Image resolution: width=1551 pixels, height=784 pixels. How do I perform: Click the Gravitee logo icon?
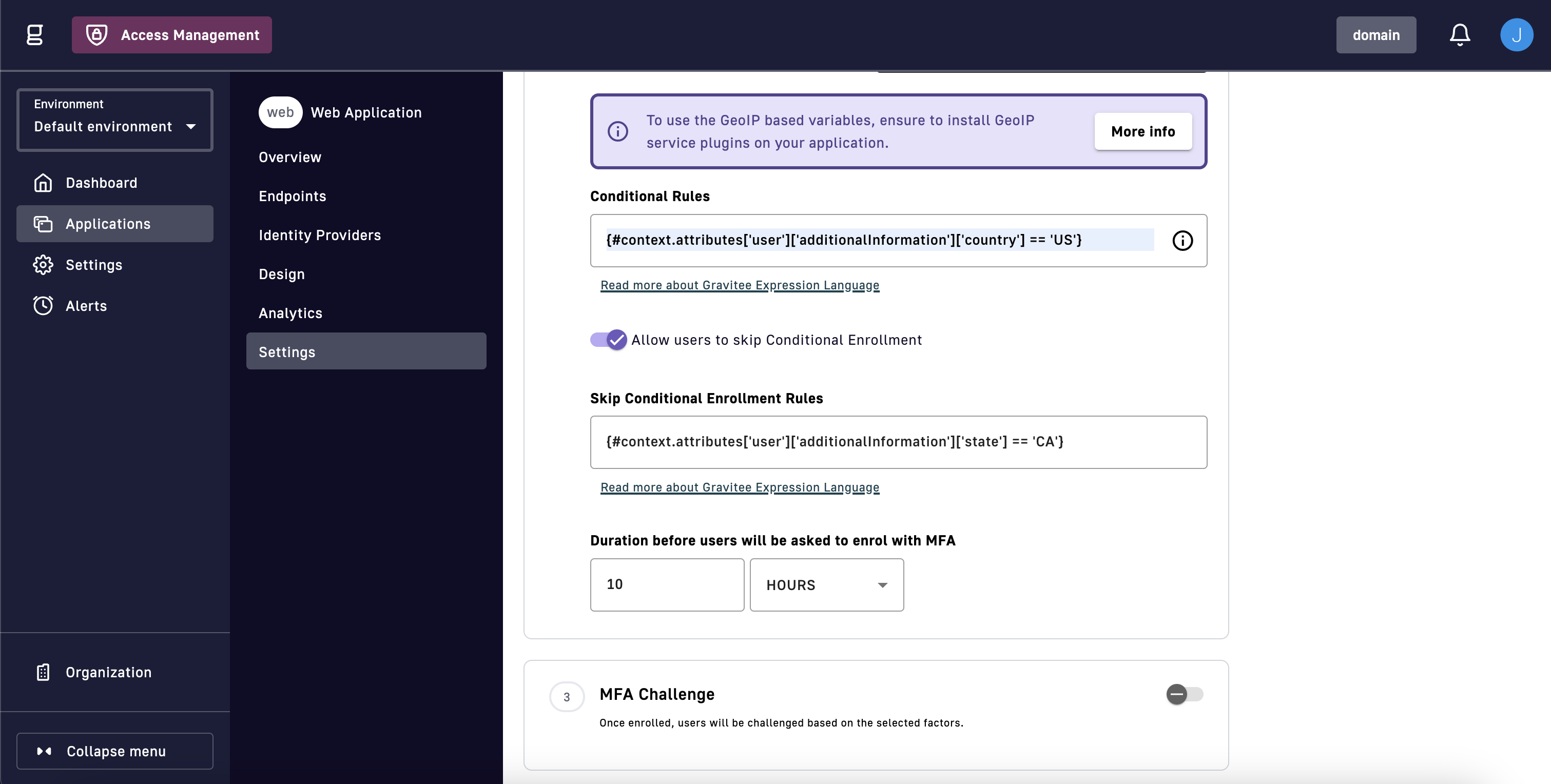pos(35,35)
